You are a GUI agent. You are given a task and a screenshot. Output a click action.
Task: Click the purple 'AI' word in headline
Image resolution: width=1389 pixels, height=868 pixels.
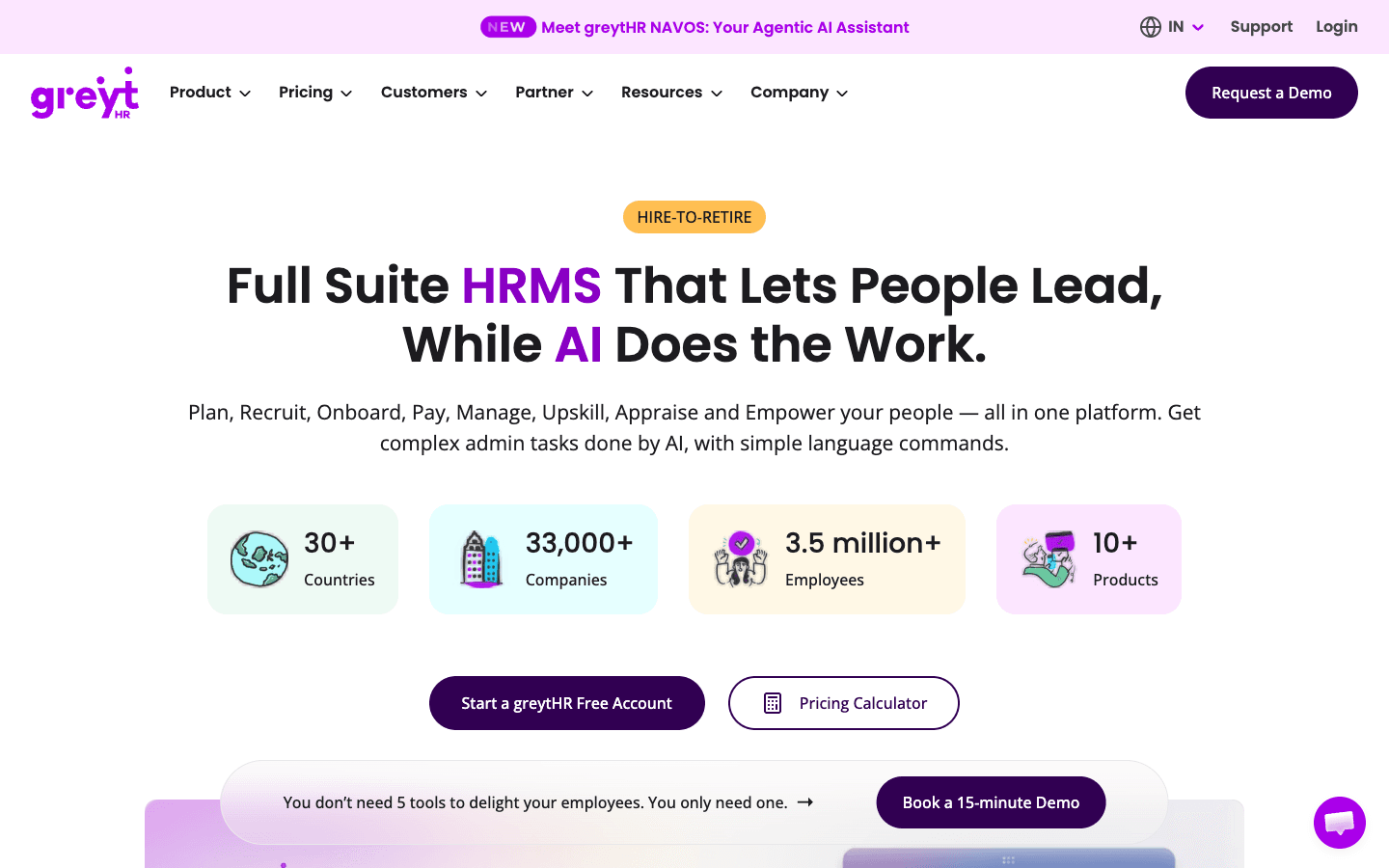(x=579, y=345)
